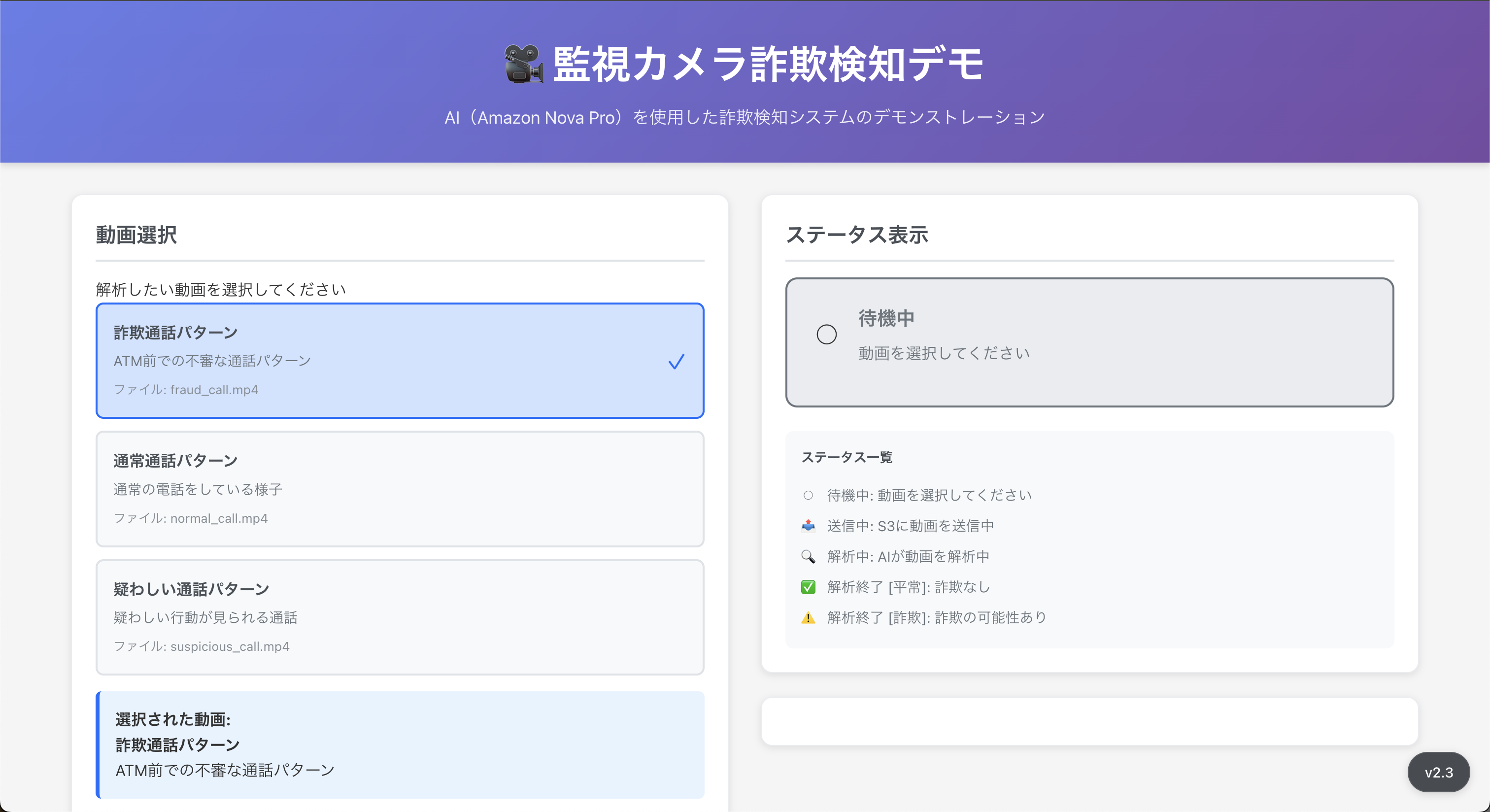Click the 待機中 circle status icon
This screenshot has height=812, width=1490.
coord(826,334)
